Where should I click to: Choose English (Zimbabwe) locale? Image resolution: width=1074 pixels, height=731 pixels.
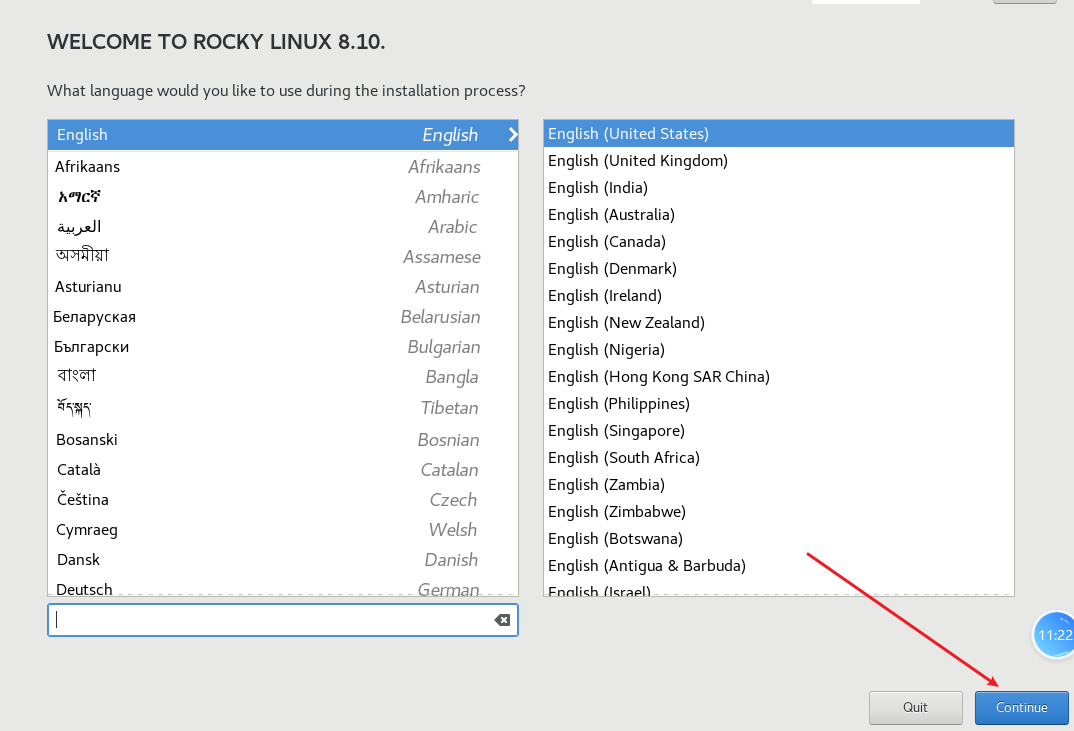tap(779, 512)
